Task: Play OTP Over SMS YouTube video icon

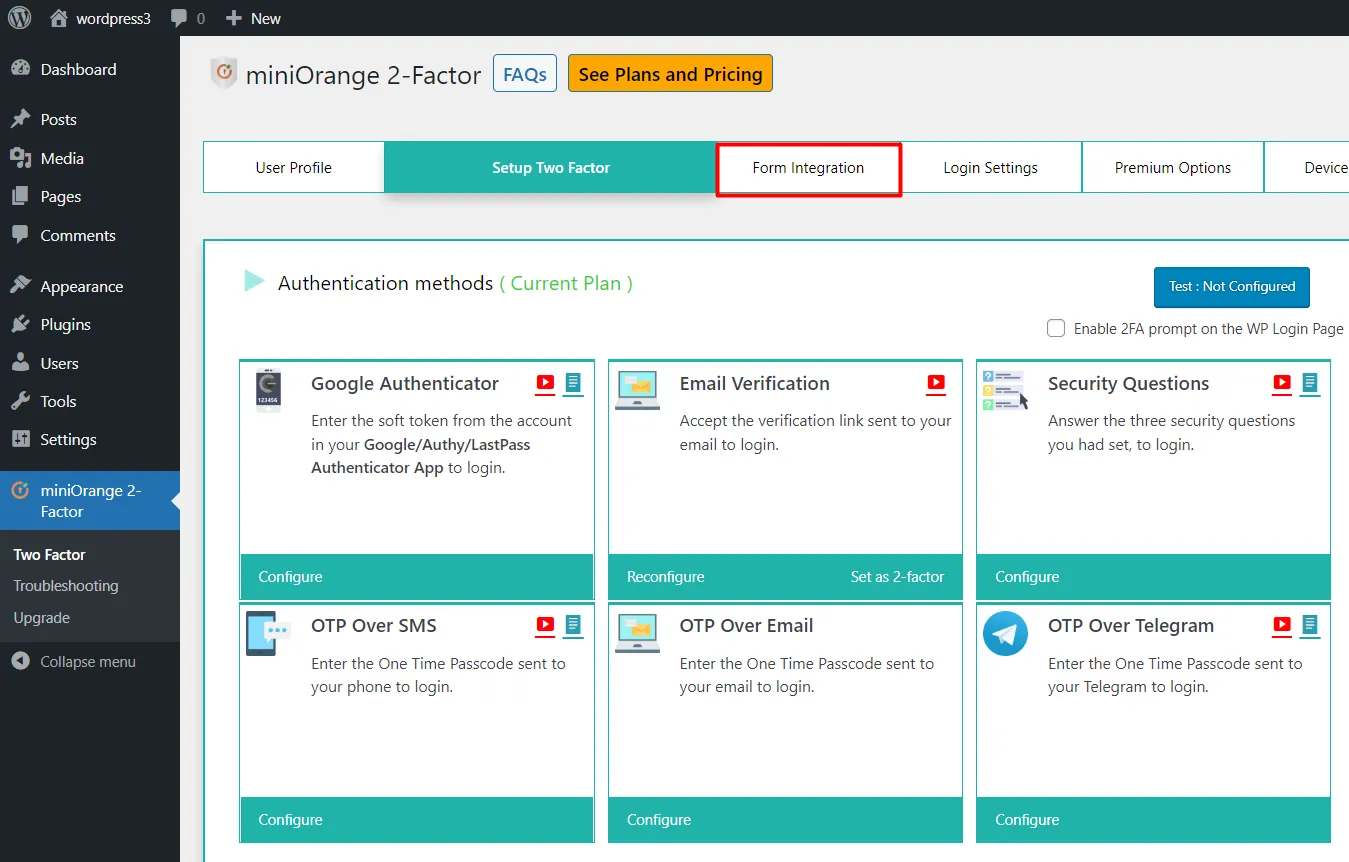Action: [x=545, y=625]
